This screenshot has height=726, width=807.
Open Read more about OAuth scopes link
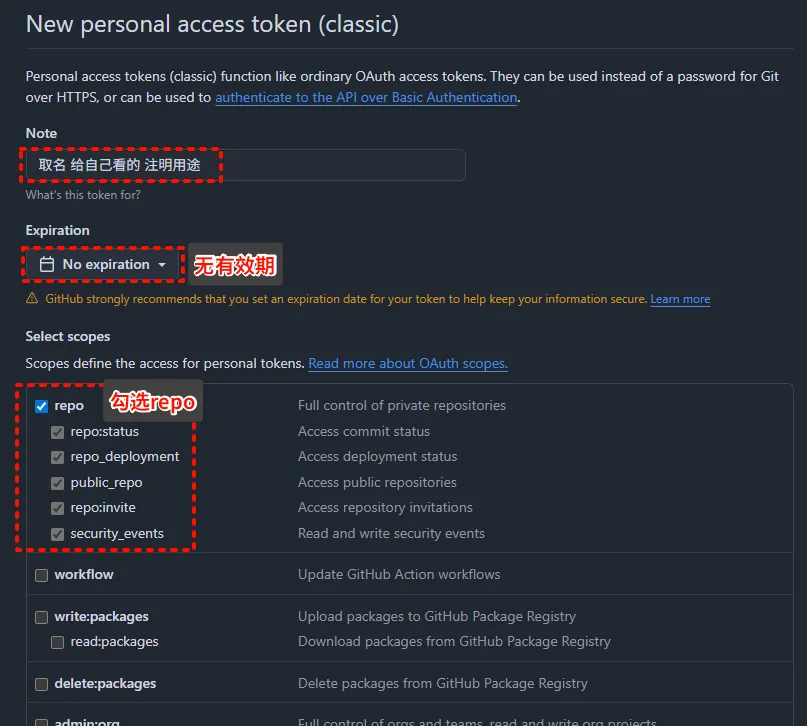pos(408,364)
